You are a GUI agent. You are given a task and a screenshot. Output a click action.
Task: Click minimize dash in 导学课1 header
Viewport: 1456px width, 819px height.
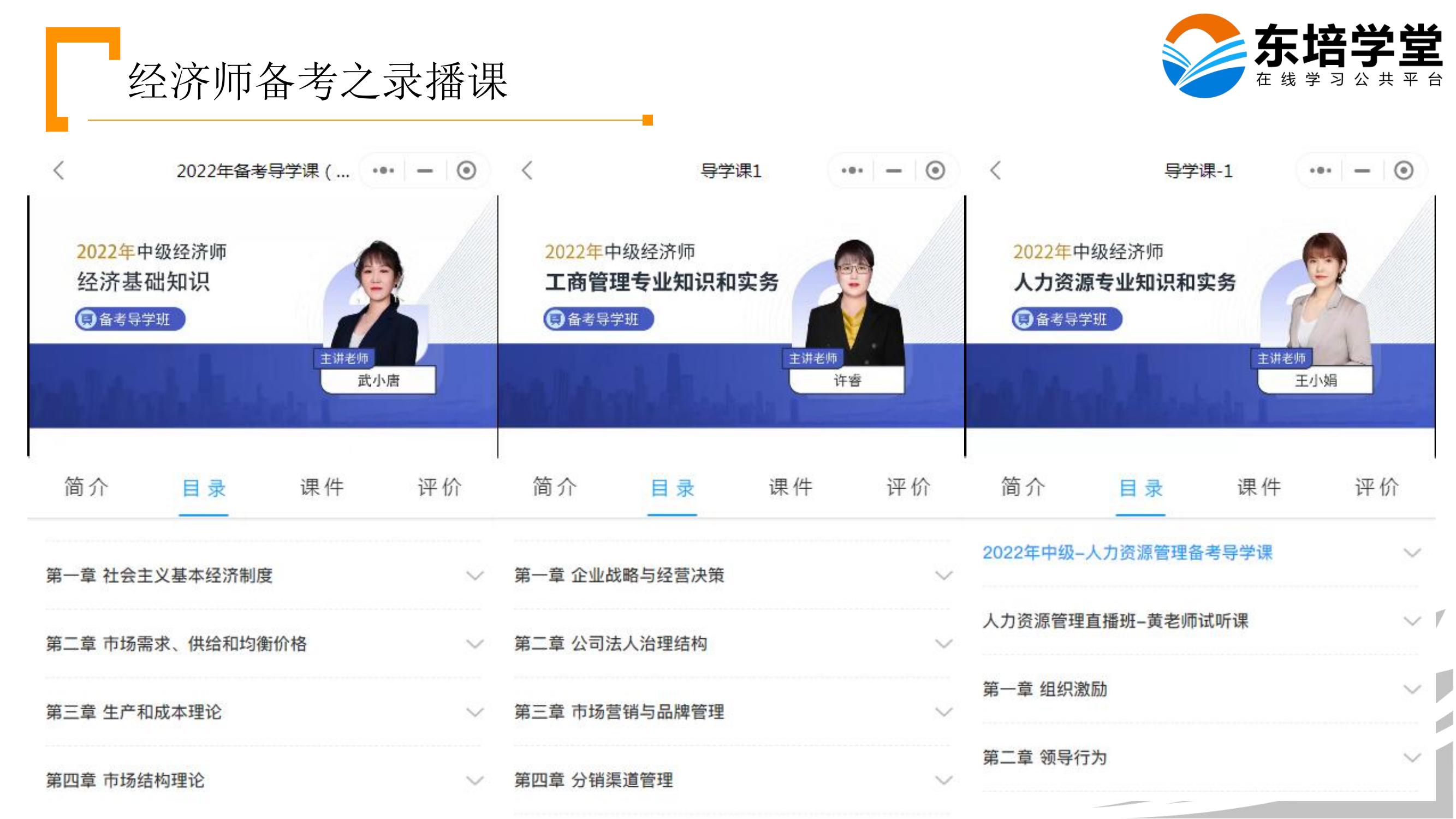coord(894,170)
